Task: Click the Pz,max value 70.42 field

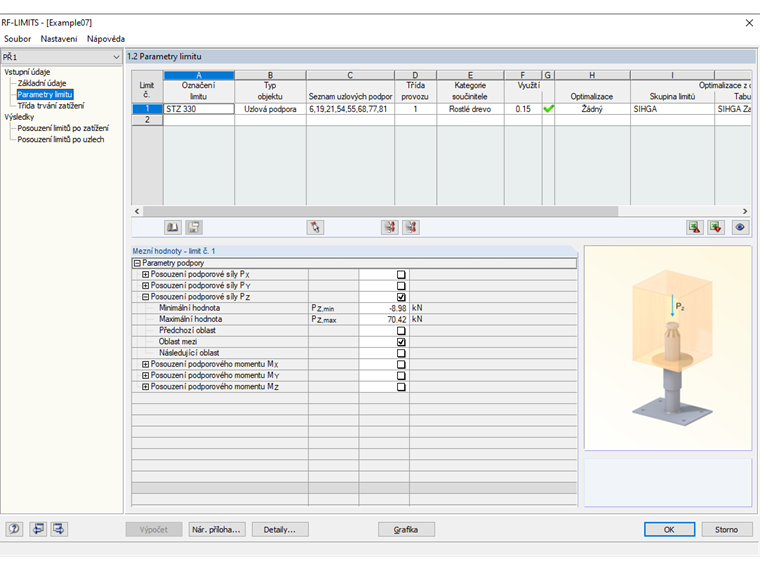Action: click(384, 319)
